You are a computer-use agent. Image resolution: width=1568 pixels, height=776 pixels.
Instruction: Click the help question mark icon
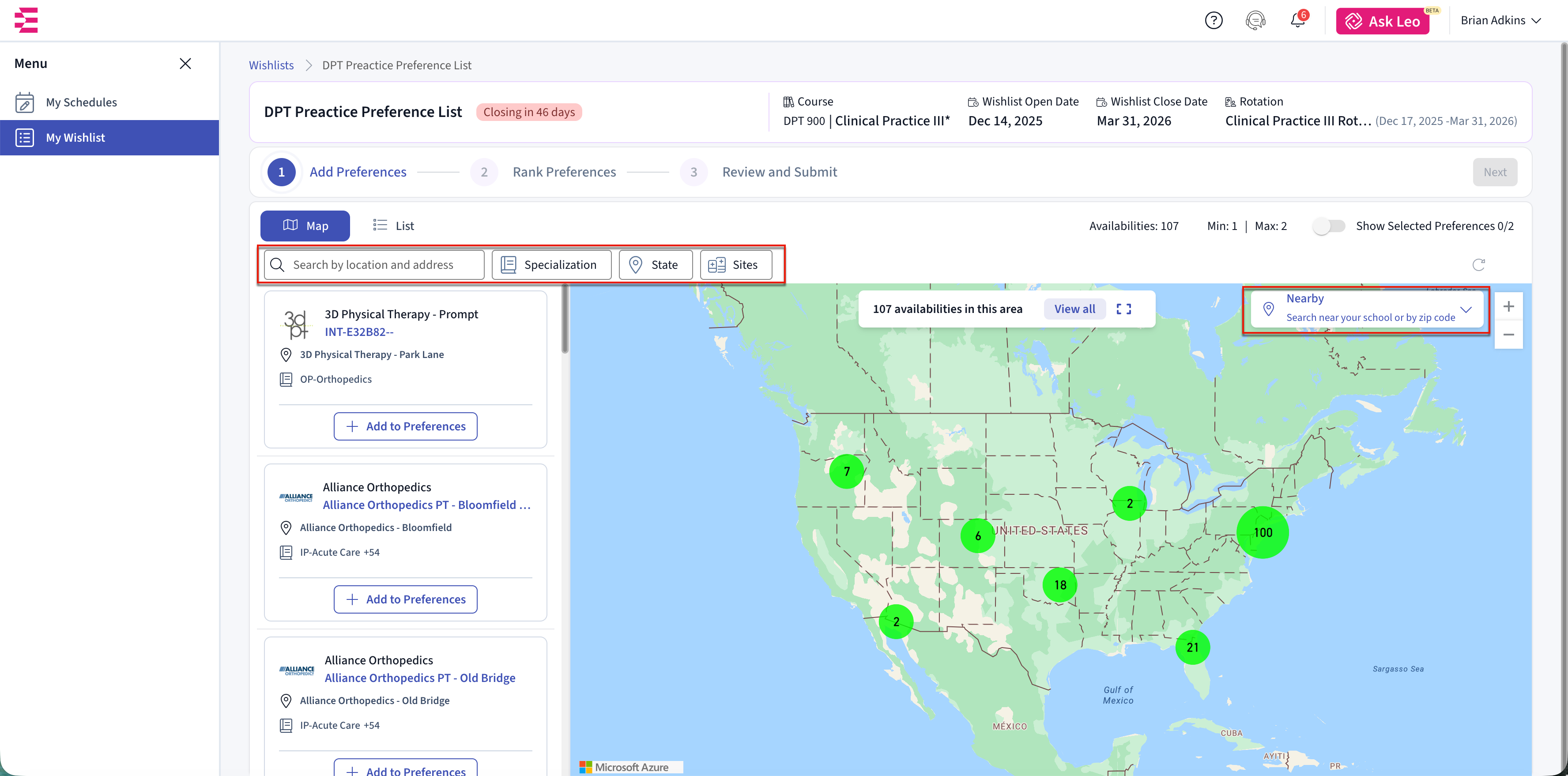[x=1213, y=21]
